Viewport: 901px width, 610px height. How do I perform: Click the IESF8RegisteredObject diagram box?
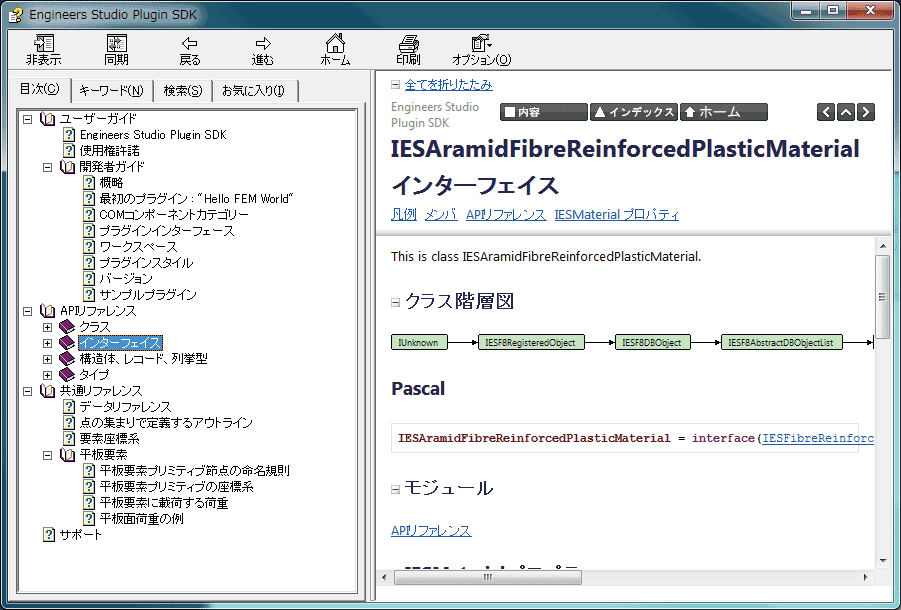pos(531,342)
